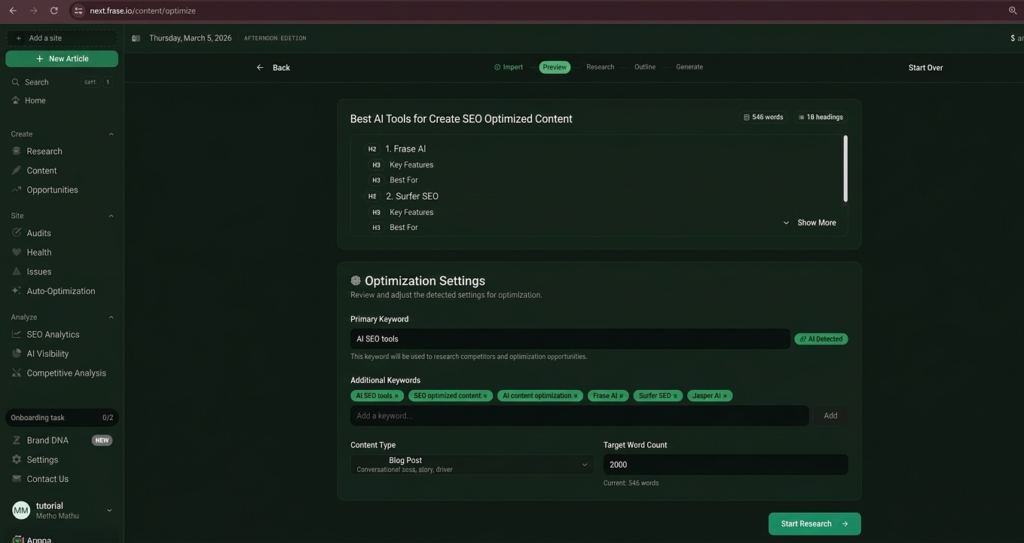
Task: Click the Audits icon in the sidebar
Action: click(x=16, y=233)
